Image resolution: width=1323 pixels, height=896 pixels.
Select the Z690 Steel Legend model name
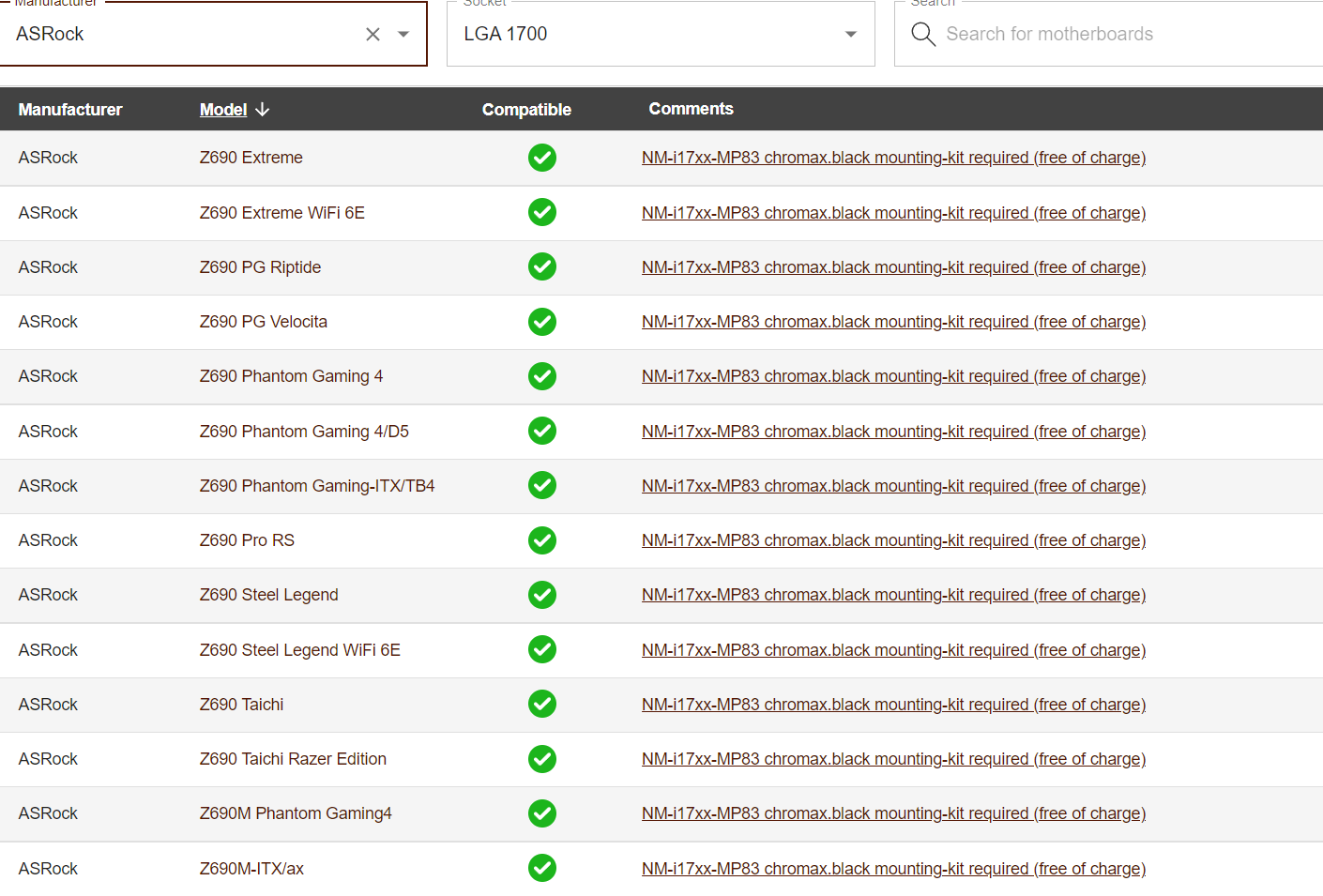(x=269, y=595)
